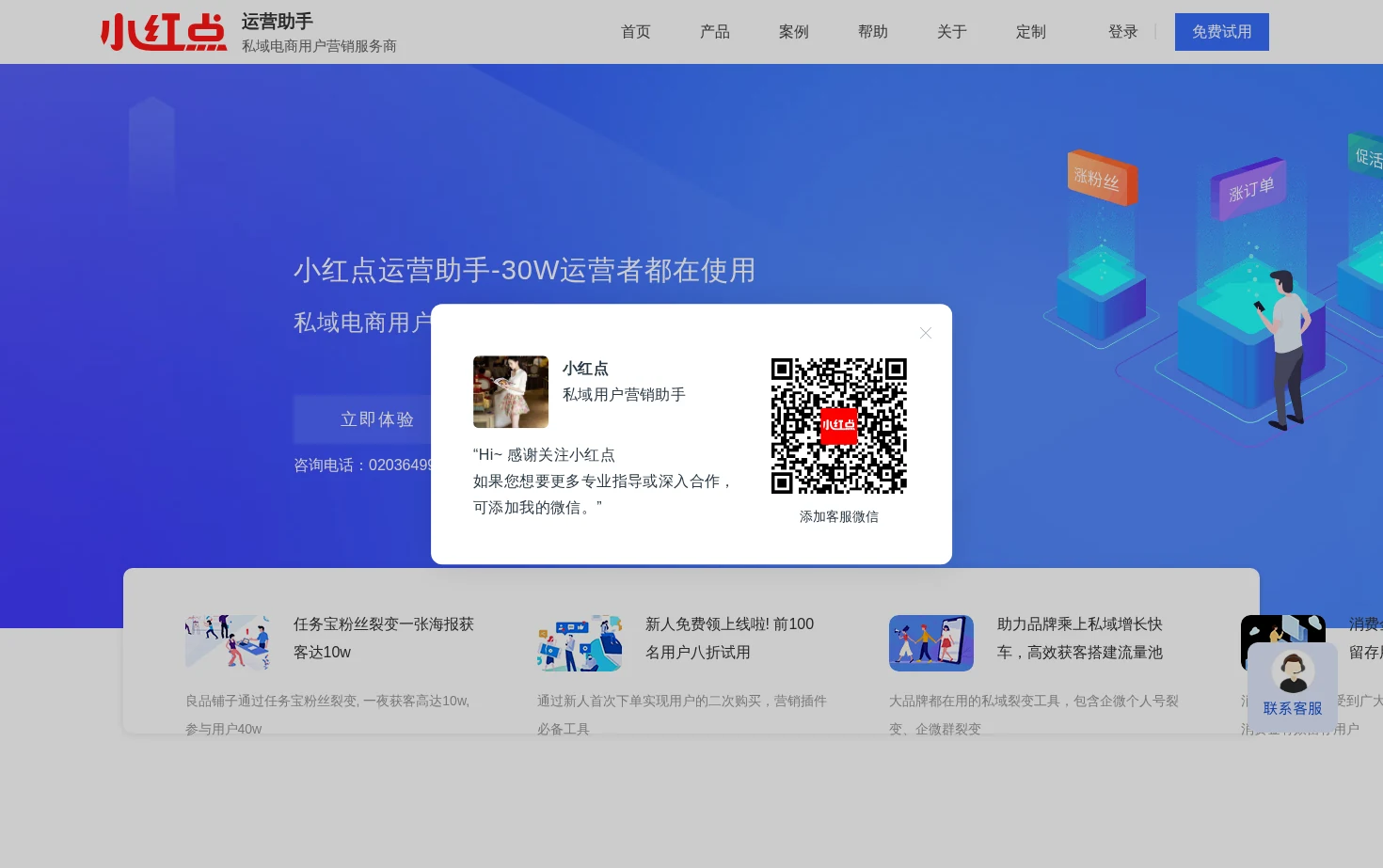The height and width of the screenshot is (868, 1383).
Task: Click the hero headline 小红点运营助手-30W运营者都在使用
Action: (525, 271)
